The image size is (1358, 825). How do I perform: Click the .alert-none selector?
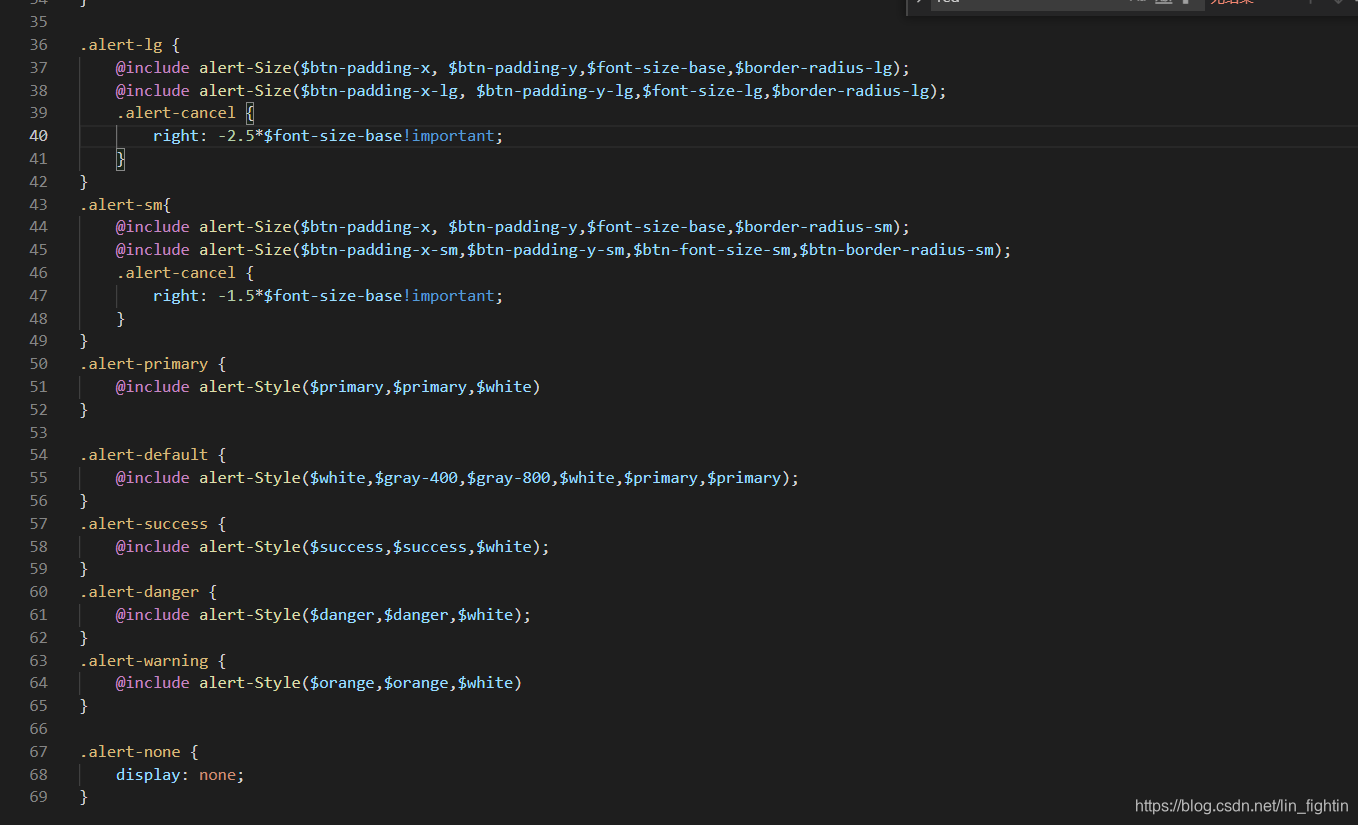[x=130, y=752]
